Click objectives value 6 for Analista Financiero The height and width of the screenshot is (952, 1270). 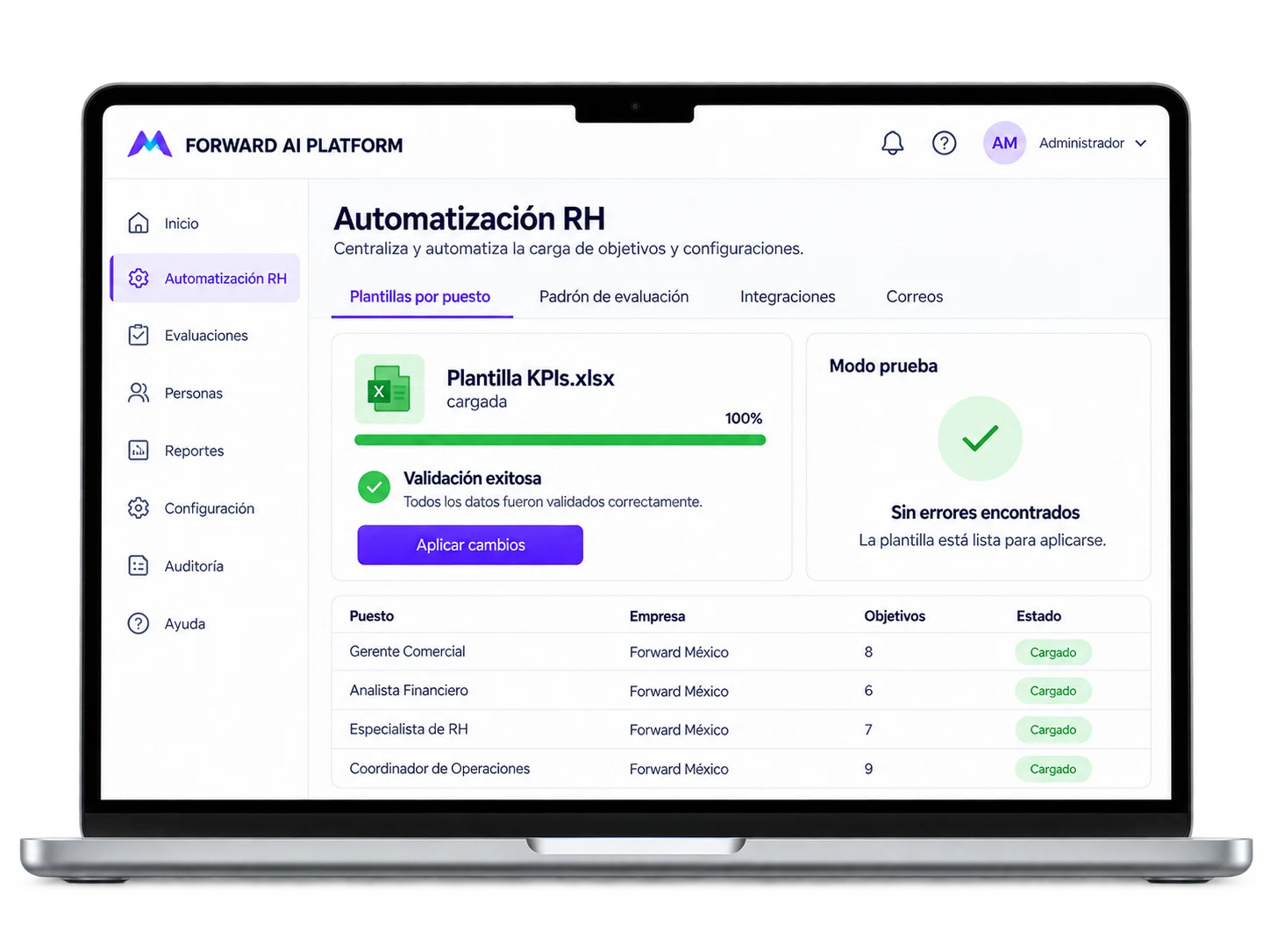coord(868,691)
